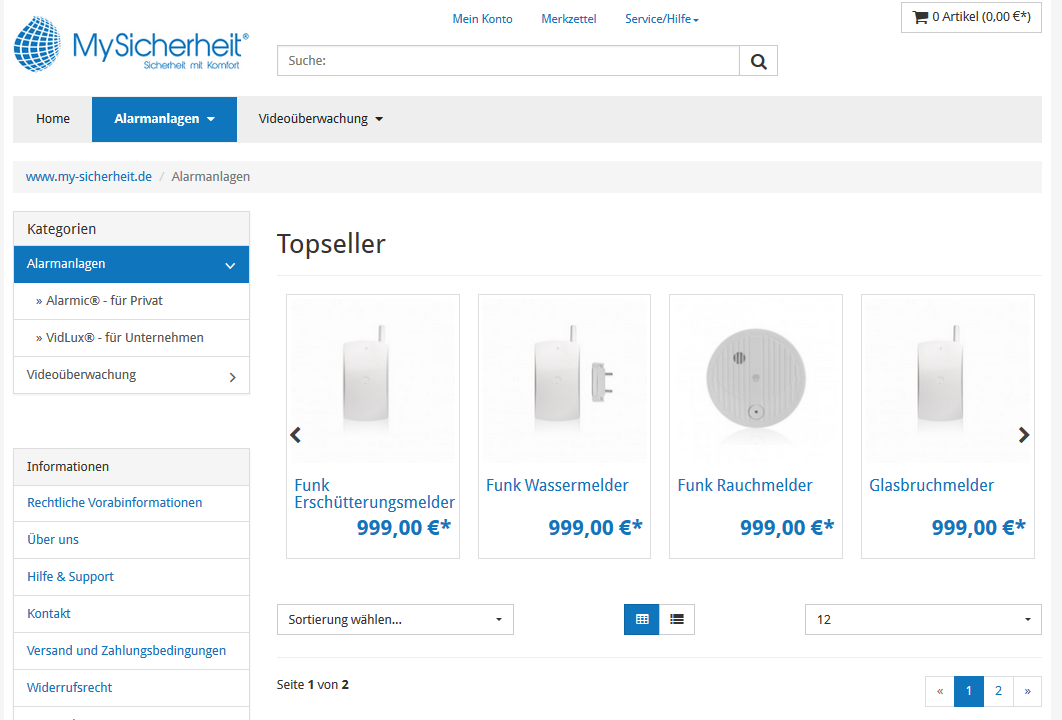Click the search magnifier icon button
This screenshot has width=1062, height=720.
coord(758,61)
